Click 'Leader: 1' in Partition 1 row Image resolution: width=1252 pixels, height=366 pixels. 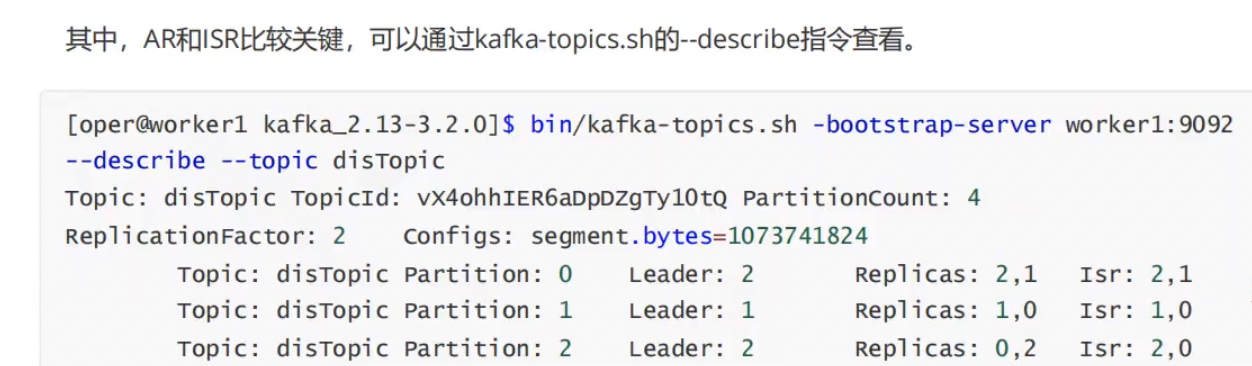[x=692, y=311]
